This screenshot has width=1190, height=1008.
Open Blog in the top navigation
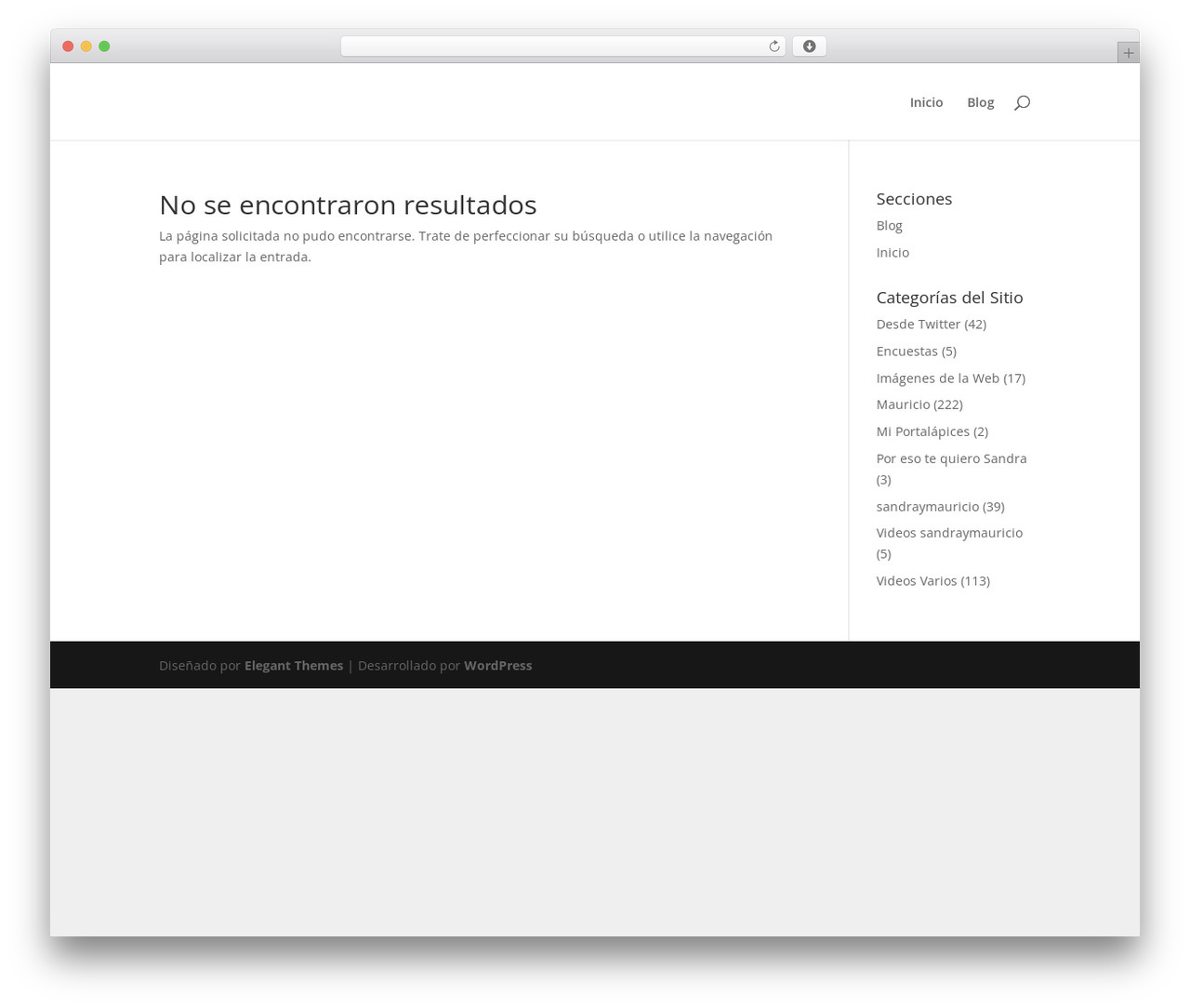click(x=980, y=102)
